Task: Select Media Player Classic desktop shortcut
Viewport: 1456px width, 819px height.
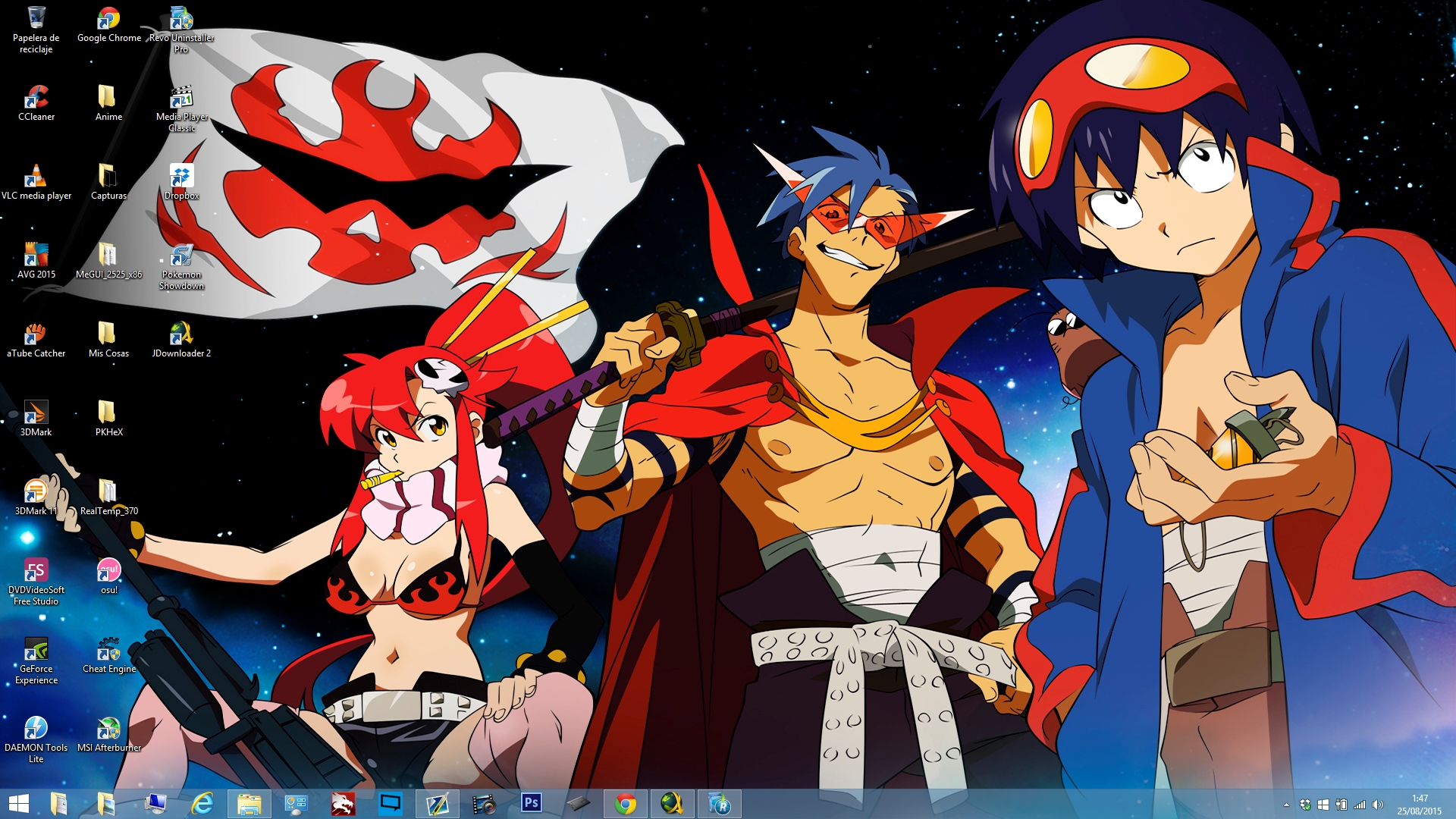Action: pyautogui.click(x=181, y=109)
